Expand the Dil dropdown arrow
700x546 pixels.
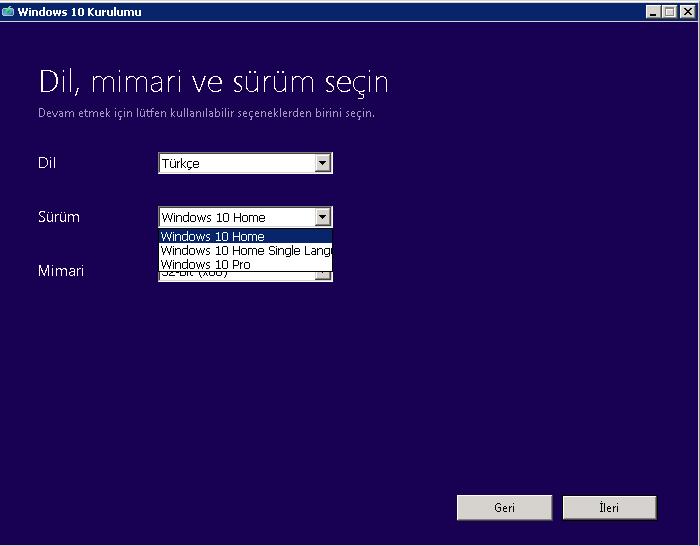pyautogui.click(x=322, y=163)
